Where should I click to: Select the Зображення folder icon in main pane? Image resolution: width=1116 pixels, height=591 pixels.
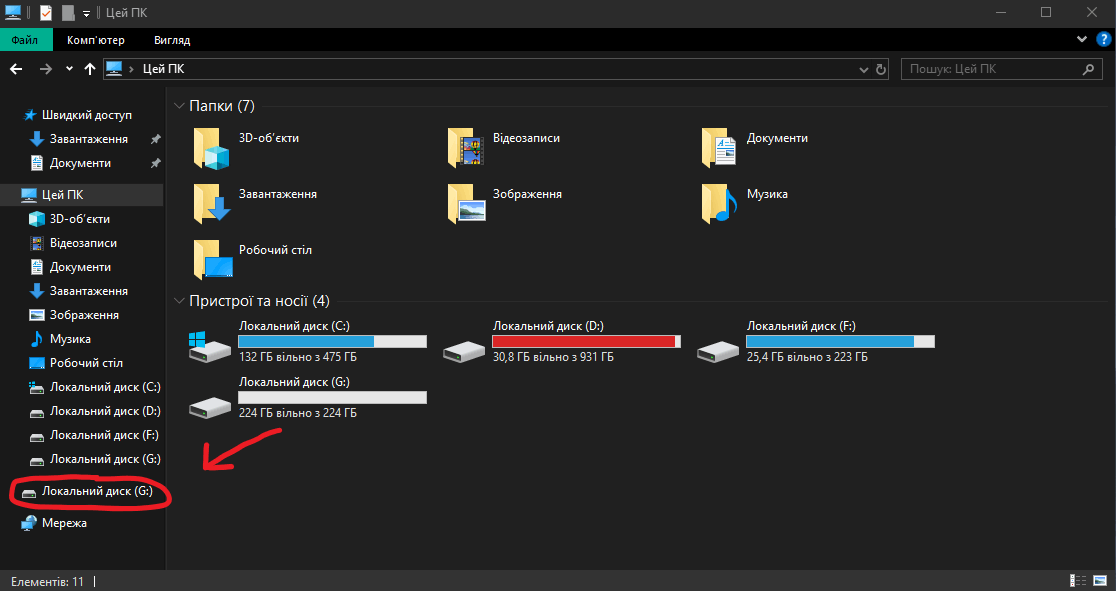click(x=465, y=204)
